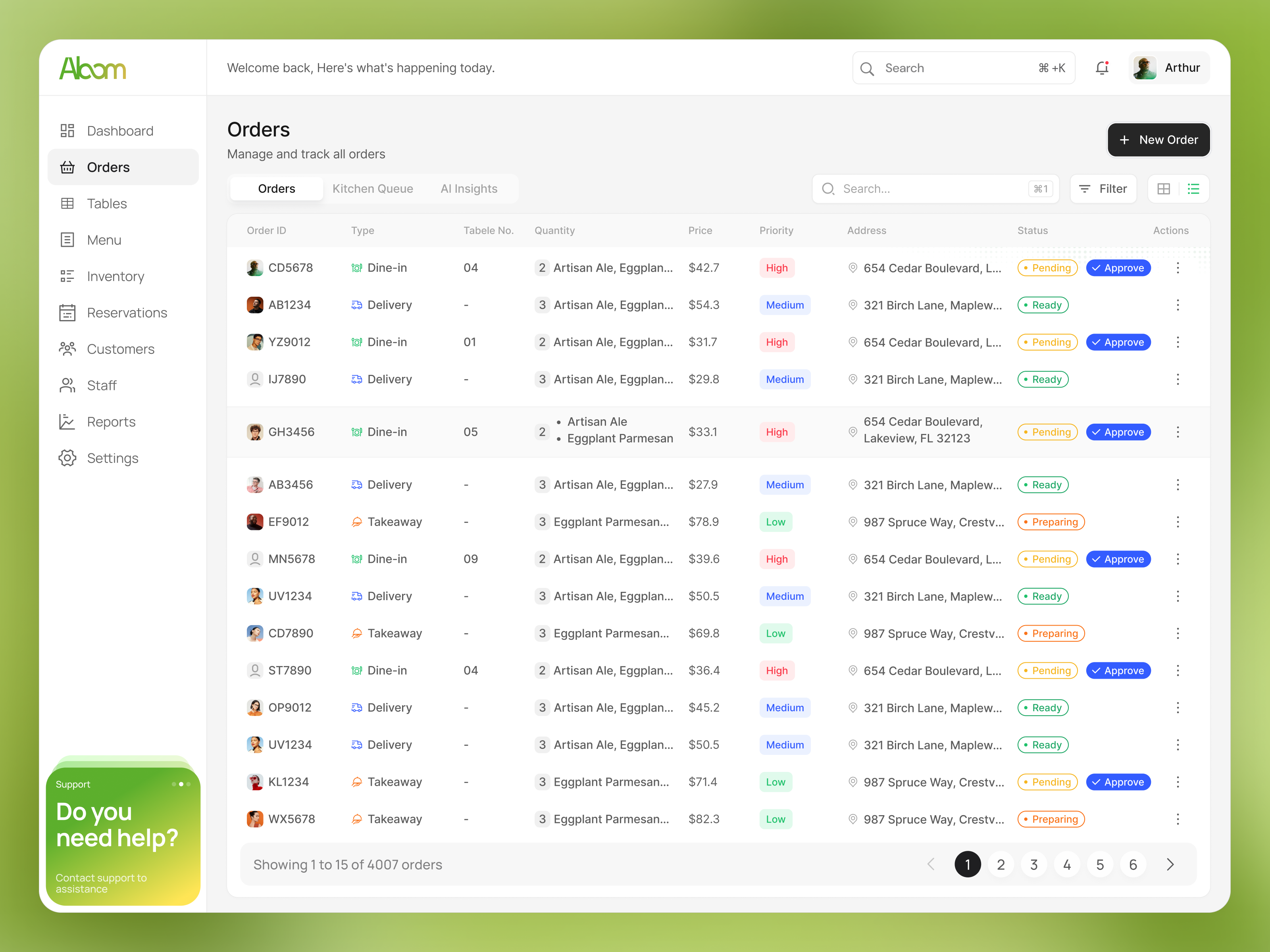Open the Reservations page
The image size is (1270, 952).
point(127,312)
